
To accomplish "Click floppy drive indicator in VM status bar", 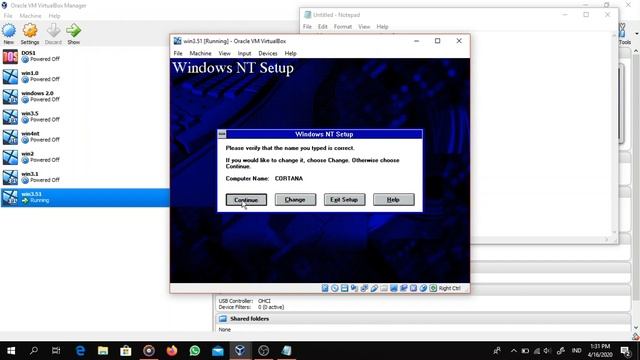I will click(344, 288).
